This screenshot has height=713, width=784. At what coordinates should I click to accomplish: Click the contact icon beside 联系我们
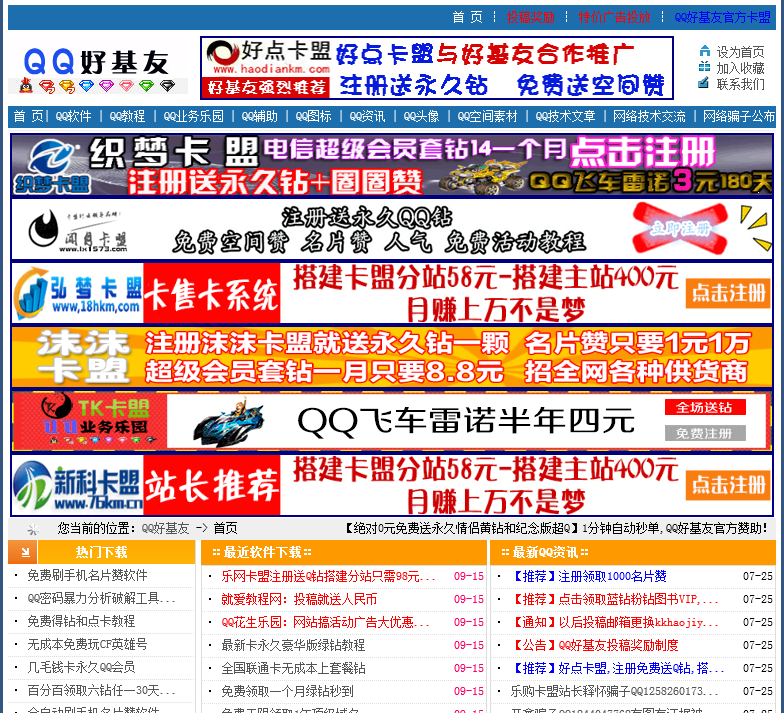pyautogui.click(x=704, y=82)
